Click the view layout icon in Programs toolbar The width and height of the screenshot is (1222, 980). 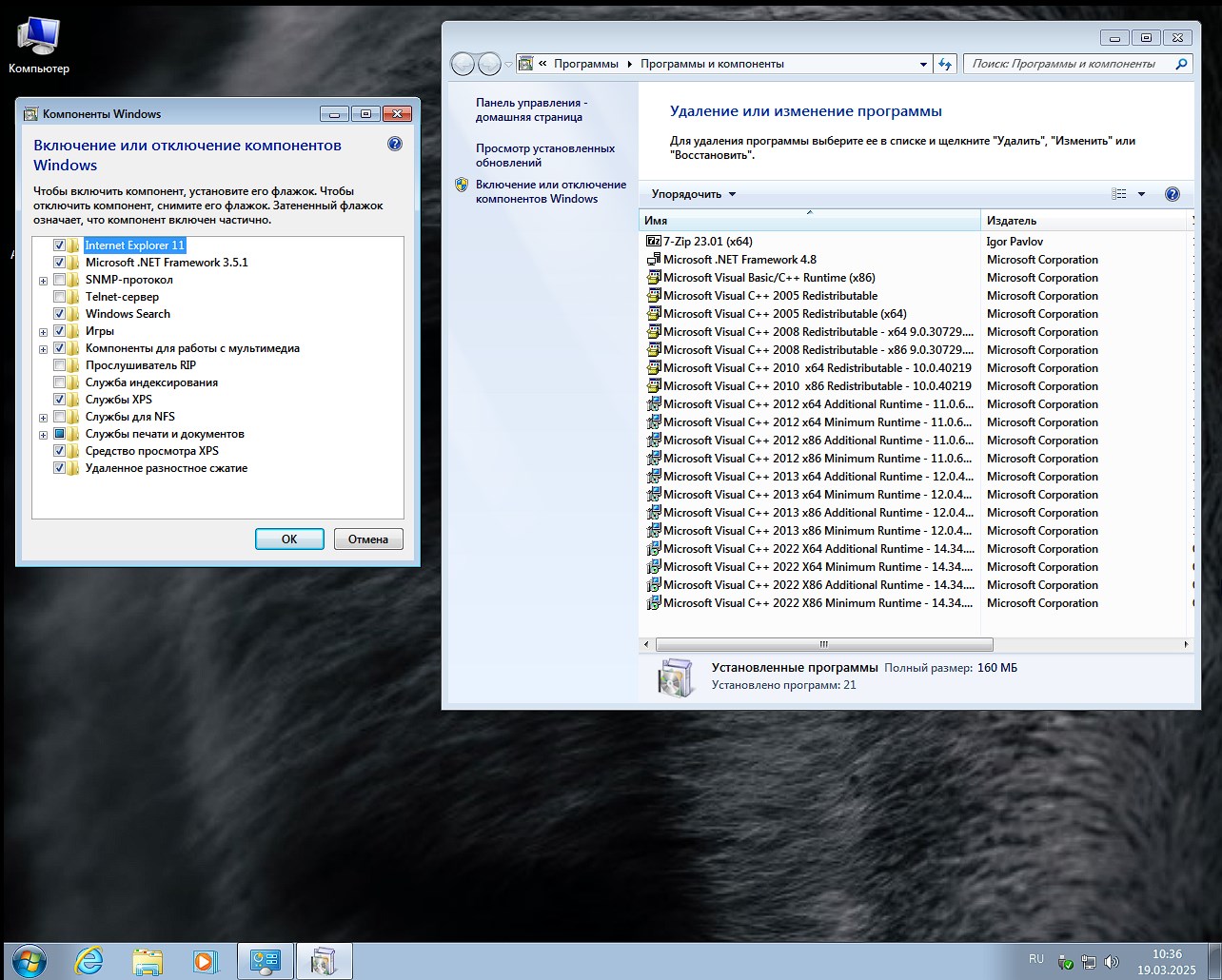pyautogui.click(x=1119, y=194)
